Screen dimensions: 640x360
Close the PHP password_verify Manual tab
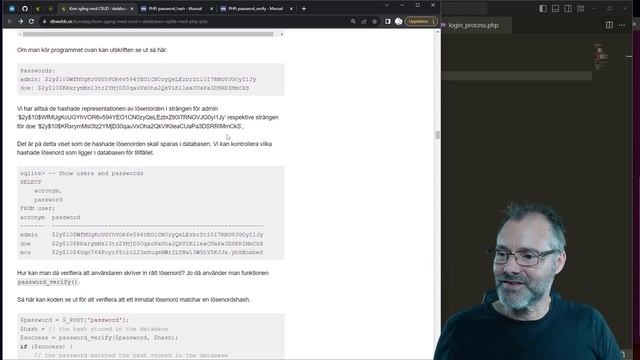(x=291, y=9)
